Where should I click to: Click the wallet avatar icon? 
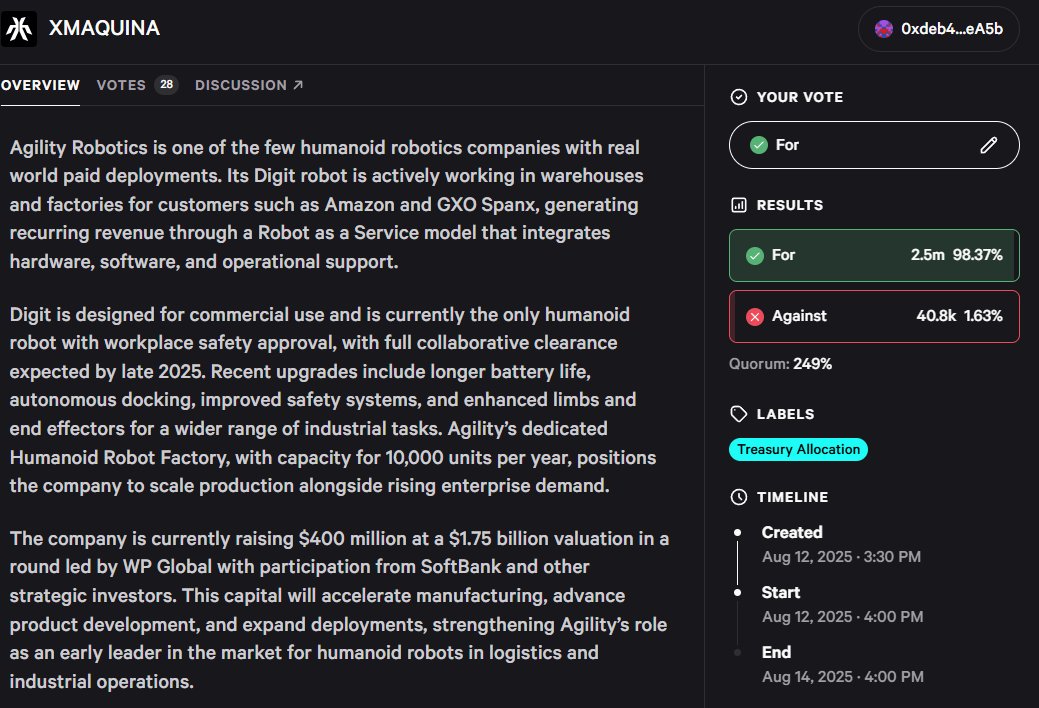coord(883,29)
